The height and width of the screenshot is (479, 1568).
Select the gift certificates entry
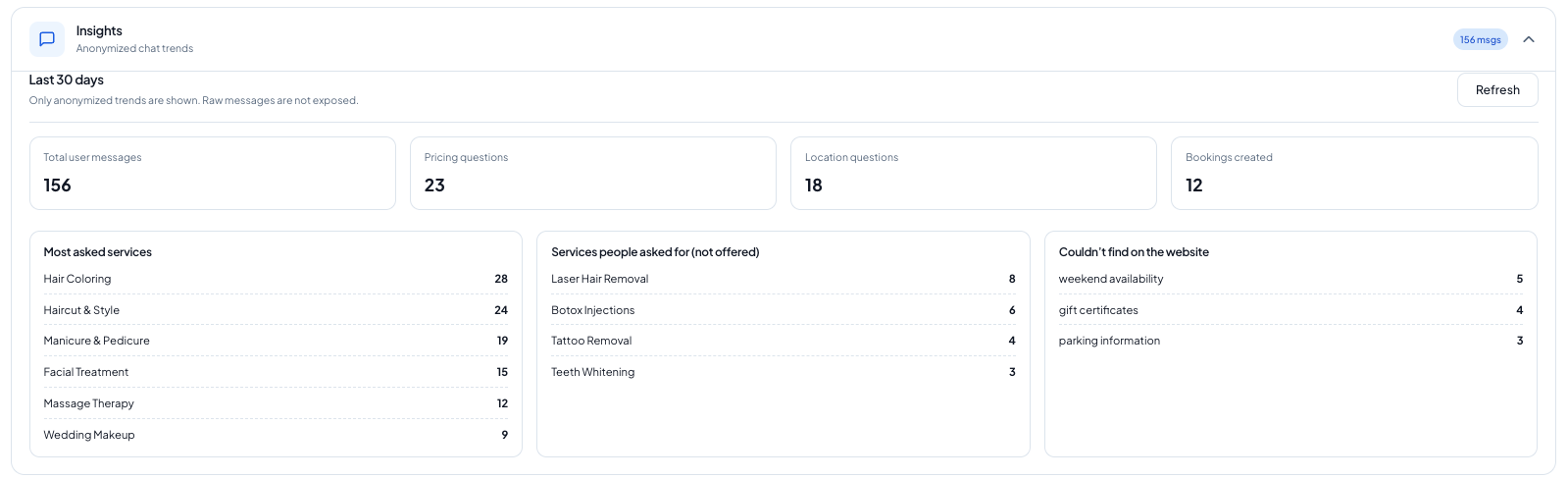click(1098, 310)
